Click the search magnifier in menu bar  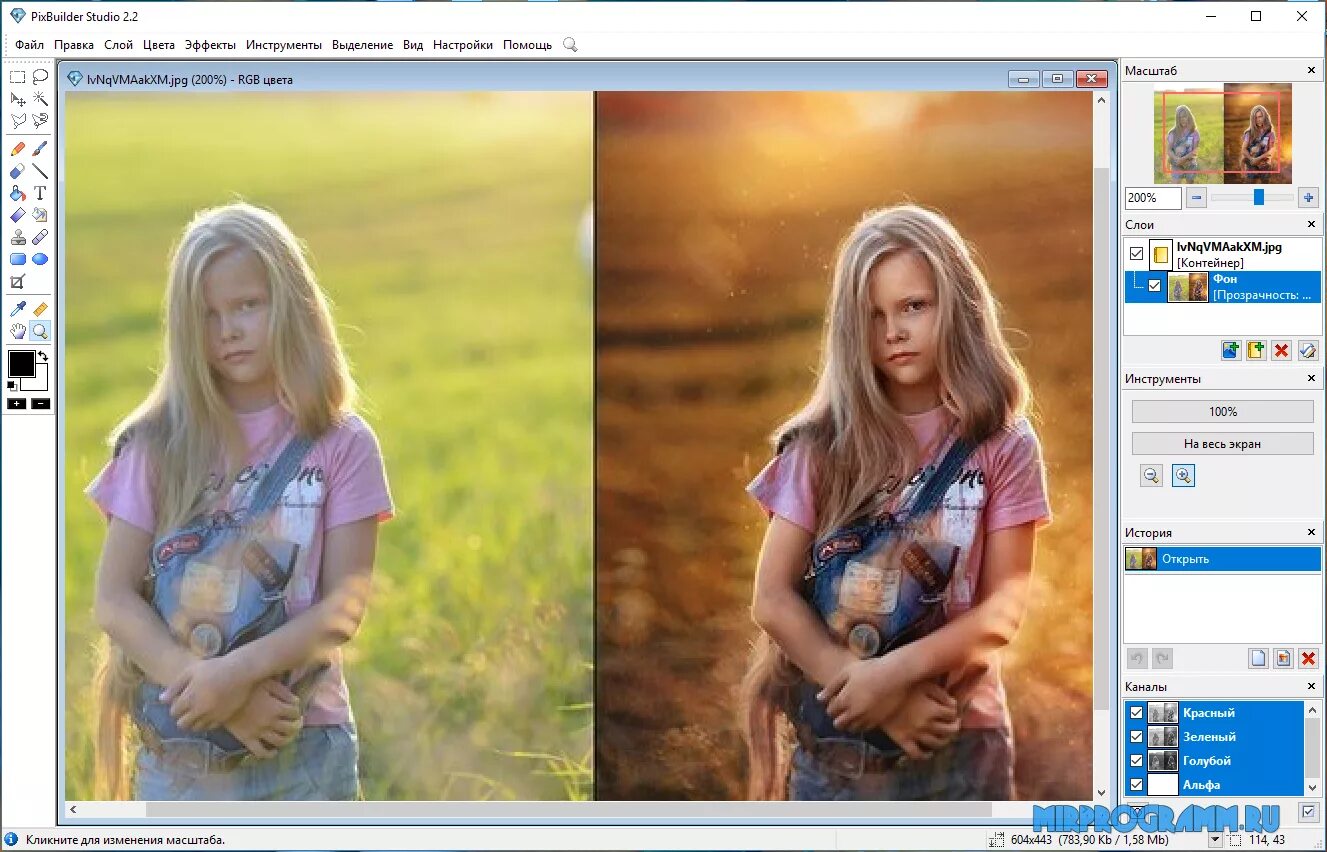tap(570, 44)
